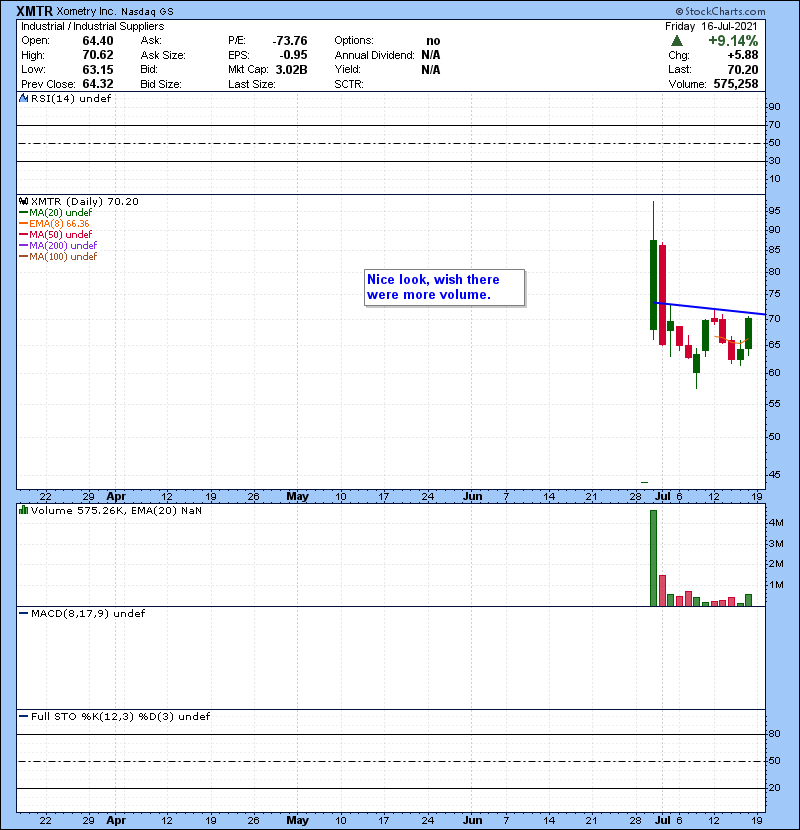This screenshot has height=830, width=800.
Task: Click the purple MA(200) legend dash
Action: (x=23, y=246)
